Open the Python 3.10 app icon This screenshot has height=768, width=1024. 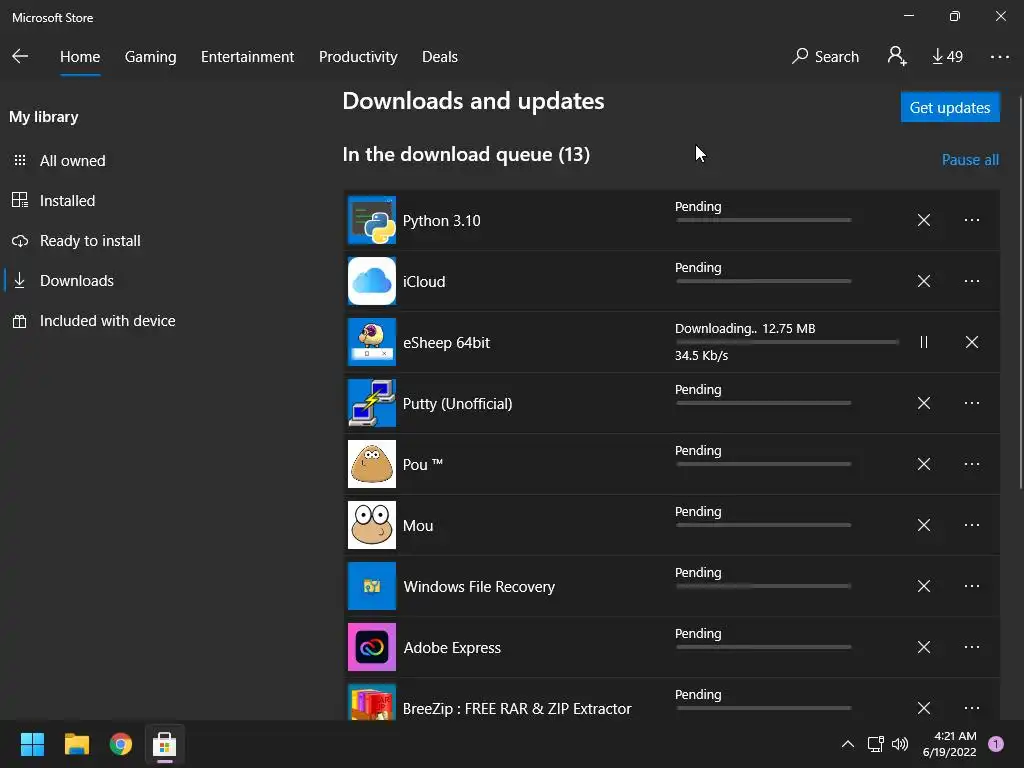[x=372, y=220]
